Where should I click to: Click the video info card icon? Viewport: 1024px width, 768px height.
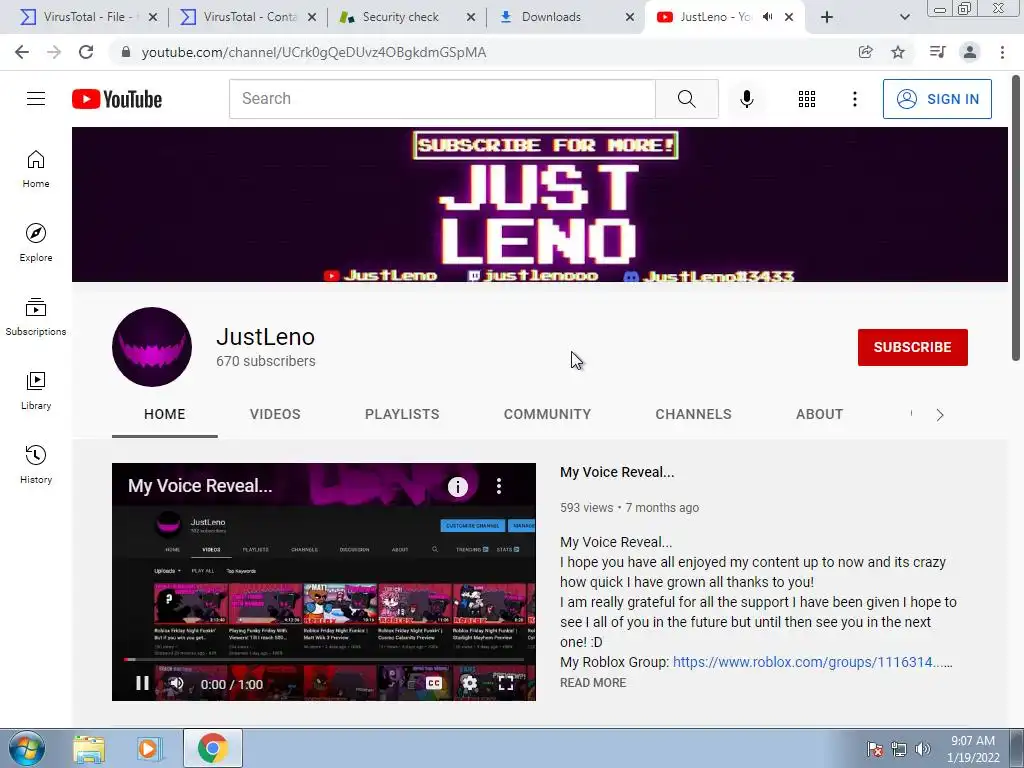(458, 486)
